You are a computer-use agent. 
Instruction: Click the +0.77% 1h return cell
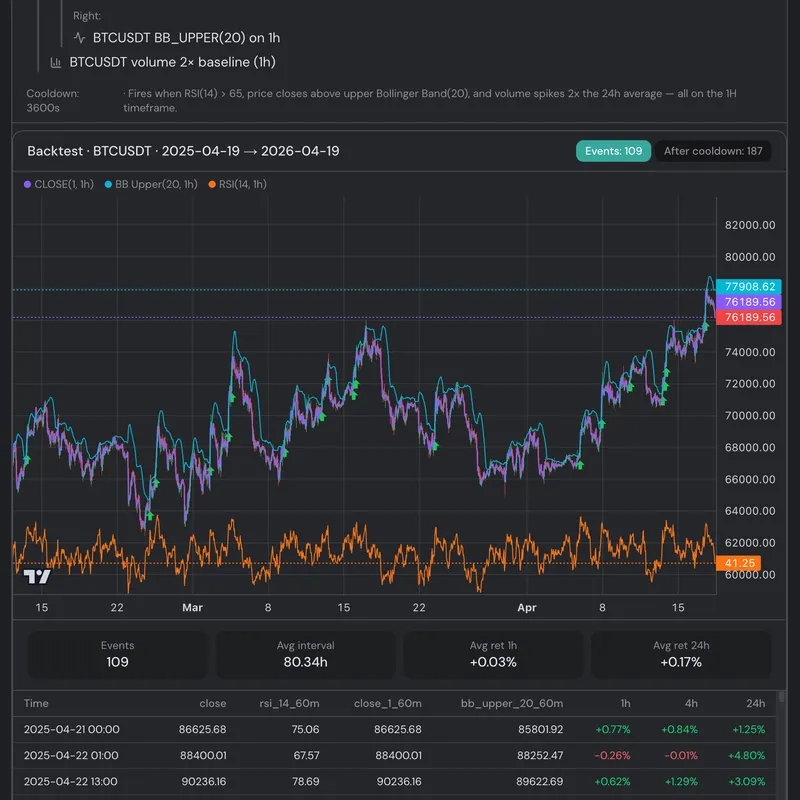tap(613, 730)
